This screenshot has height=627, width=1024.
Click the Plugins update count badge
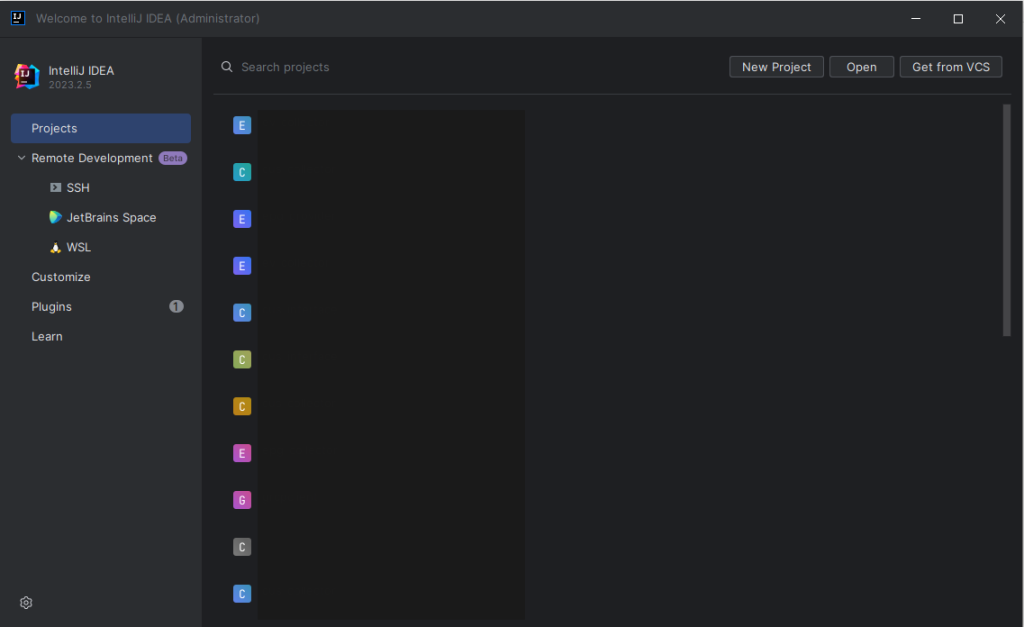pyautogui.click(x=176, y=306)
